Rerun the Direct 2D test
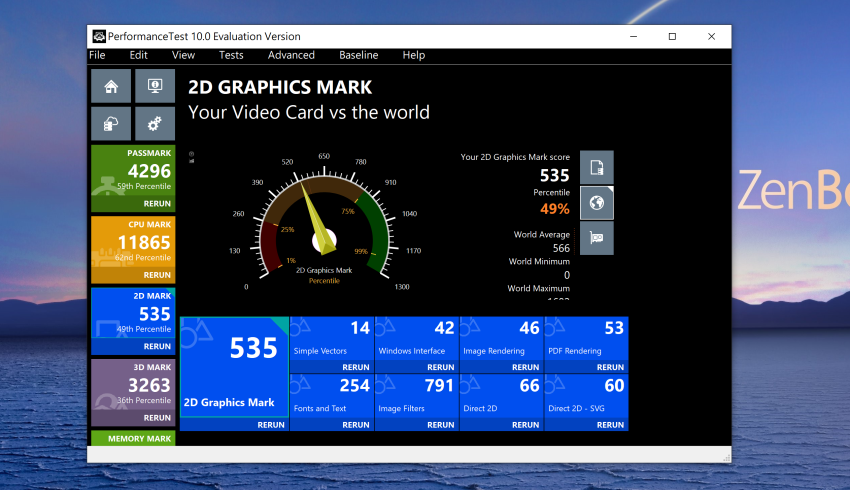 526,425
